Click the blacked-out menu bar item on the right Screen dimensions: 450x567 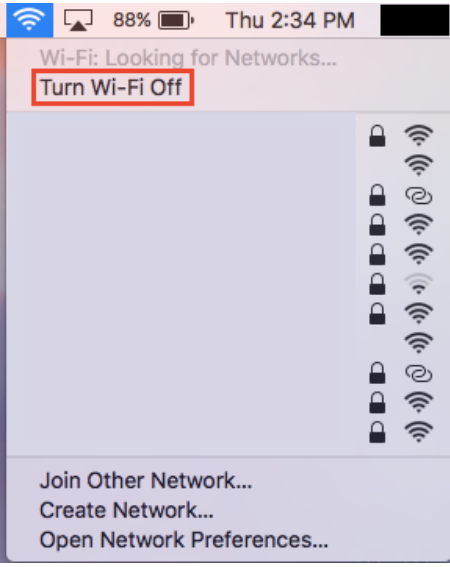pyautogui.click(x=415, y=20)
